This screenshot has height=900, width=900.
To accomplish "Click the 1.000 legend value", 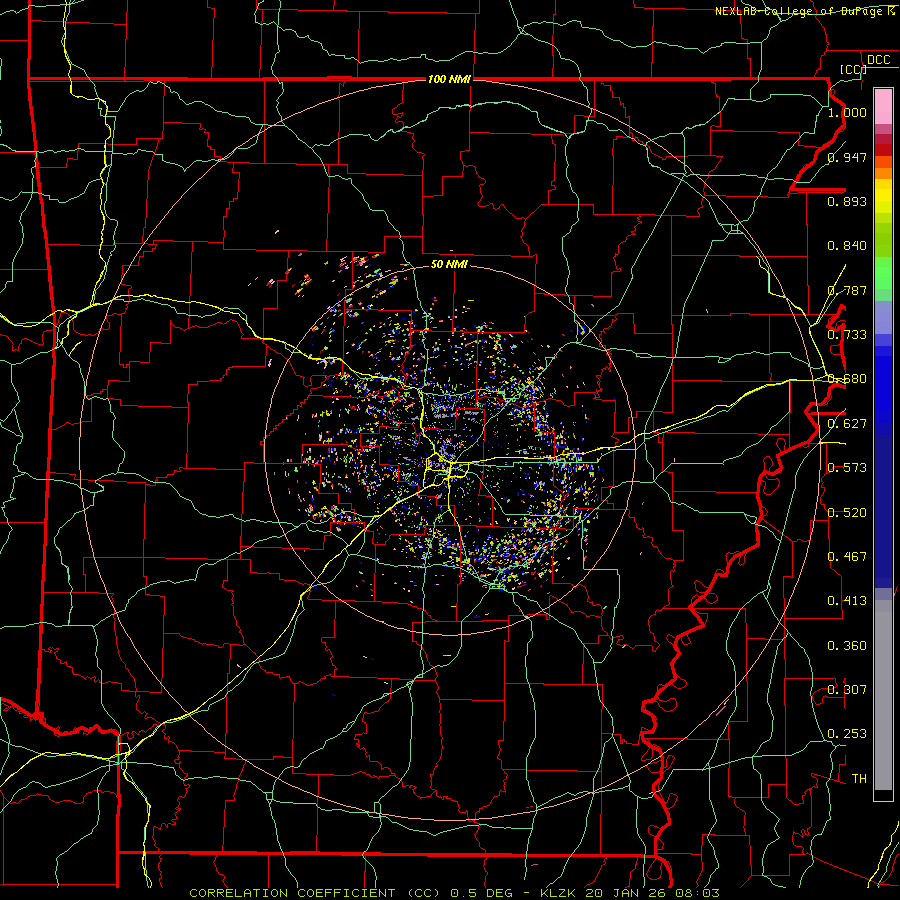I will pyautogui.click(x=847, y=112).
